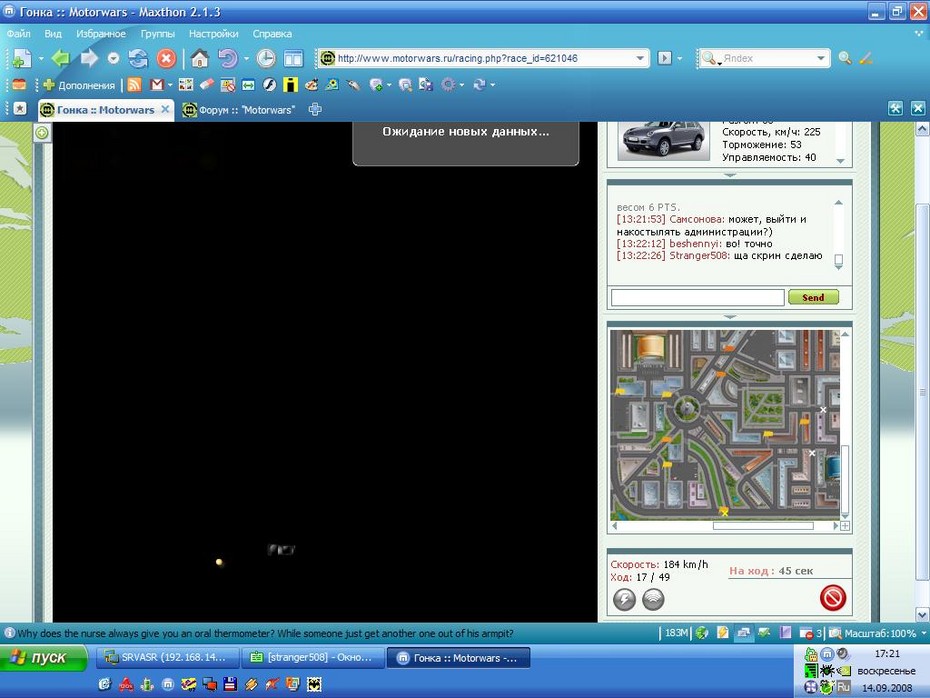Open the Справка menu

(x=272, y=34)
